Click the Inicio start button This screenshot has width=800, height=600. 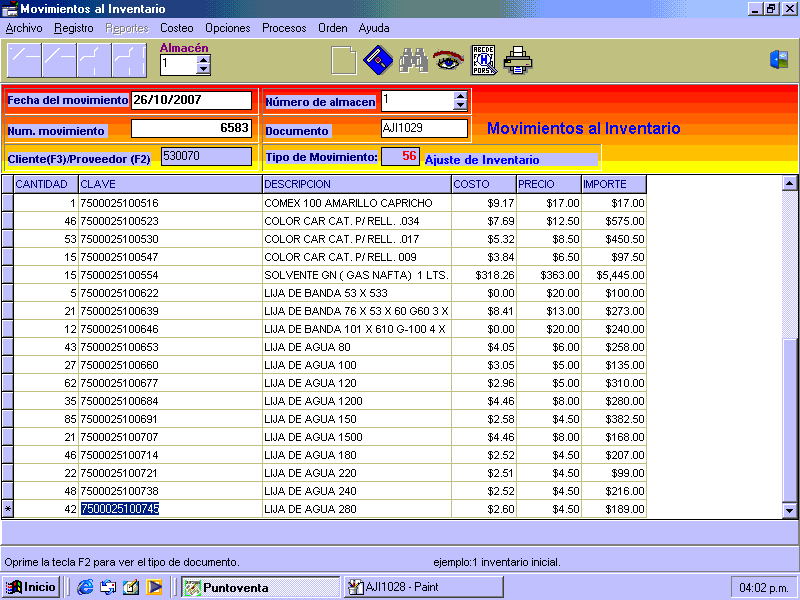pyautogui.click(x=31, y=587)
